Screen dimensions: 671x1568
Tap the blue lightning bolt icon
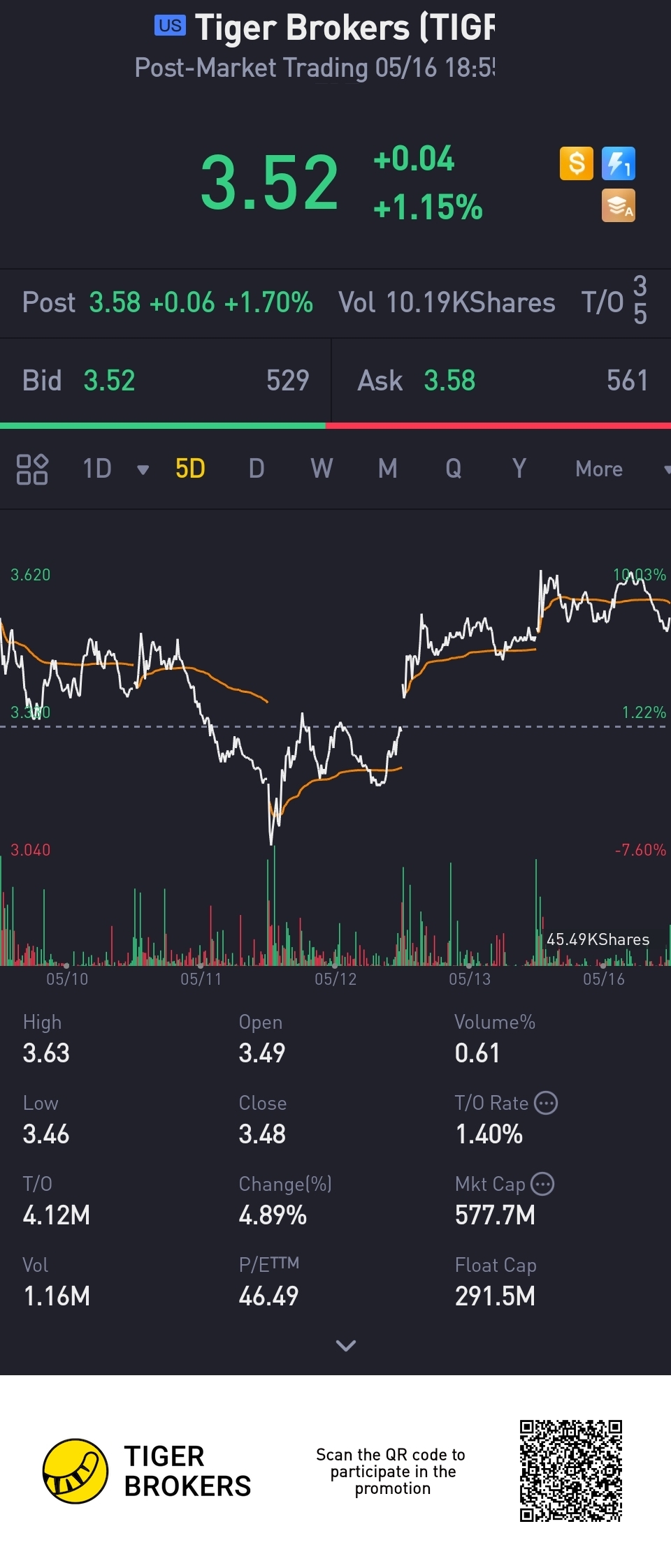tap(619, 164)
